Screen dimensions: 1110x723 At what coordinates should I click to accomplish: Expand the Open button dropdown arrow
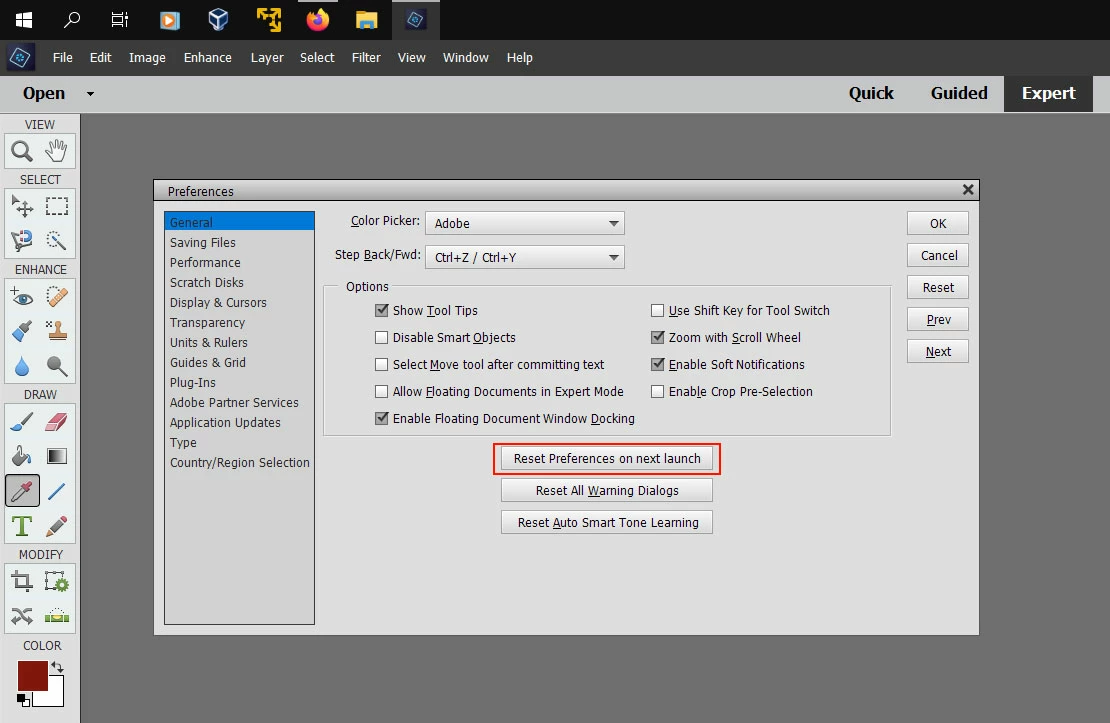point(90,93)
